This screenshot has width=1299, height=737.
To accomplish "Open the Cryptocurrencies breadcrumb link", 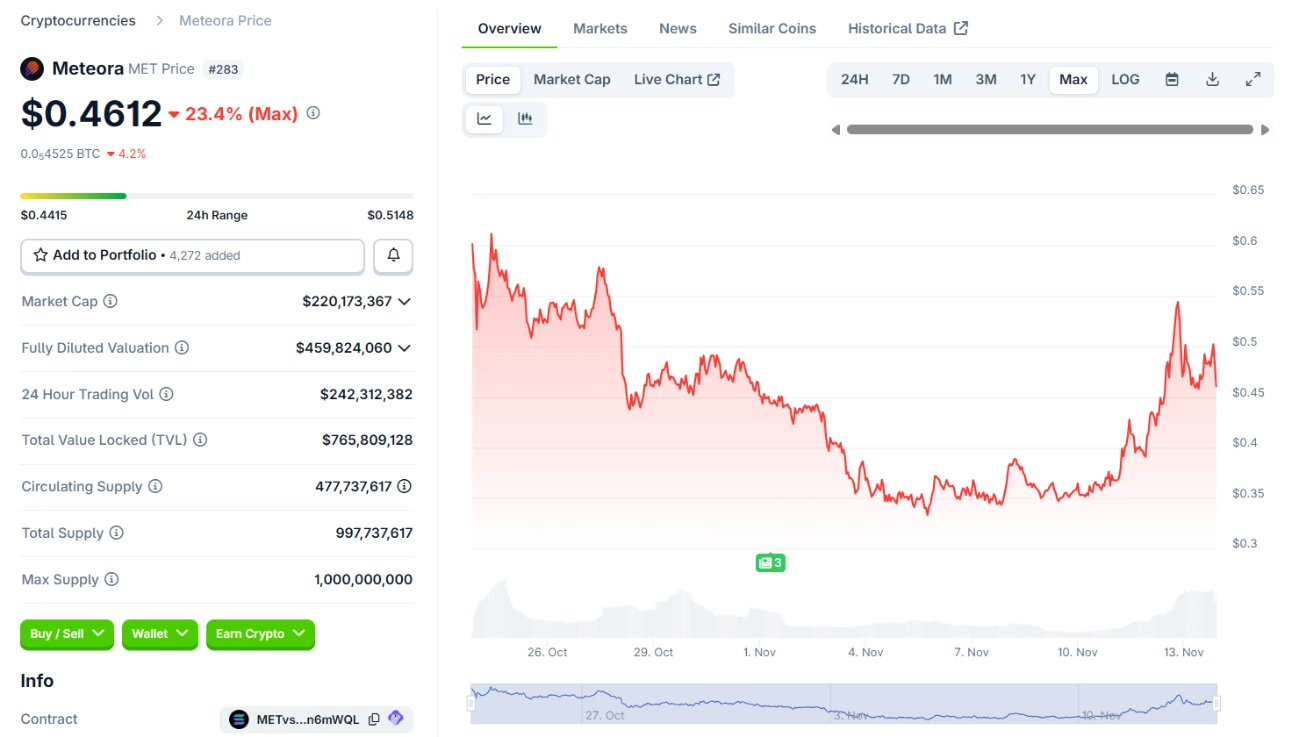I will pyautogui.click(x=78, y=20).
